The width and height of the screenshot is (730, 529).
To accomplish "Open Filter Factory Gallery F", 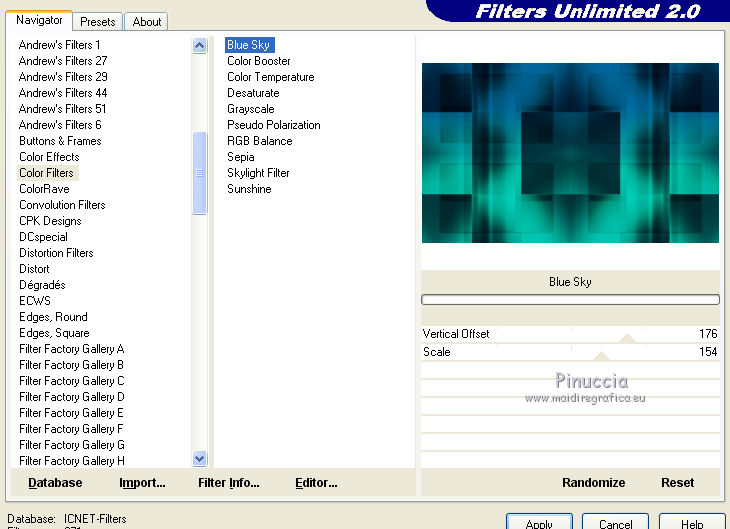I will pos(72,428).
